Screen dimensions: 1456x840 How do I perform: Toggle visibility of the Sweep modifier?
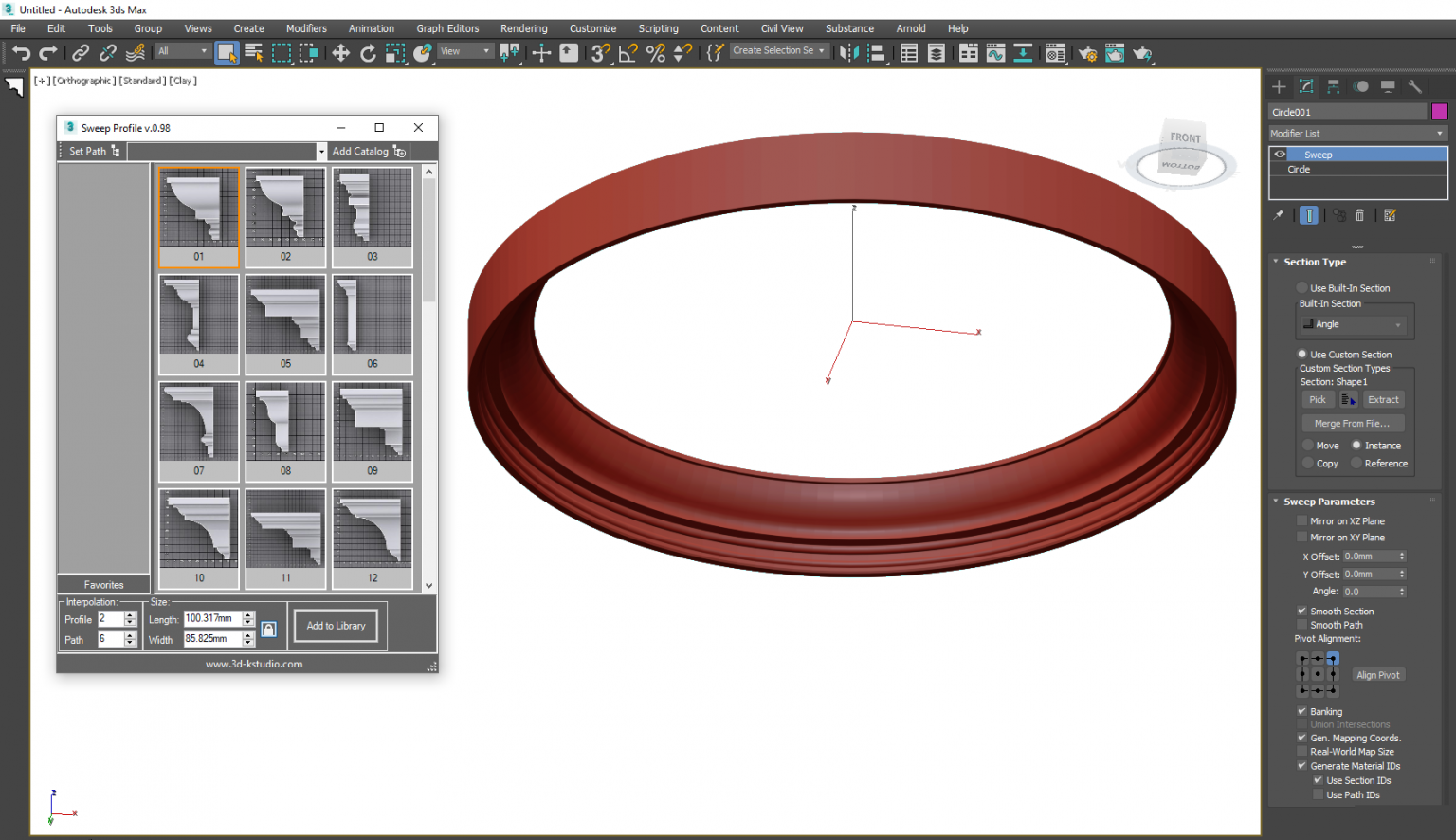click(x=1281, y=154)
